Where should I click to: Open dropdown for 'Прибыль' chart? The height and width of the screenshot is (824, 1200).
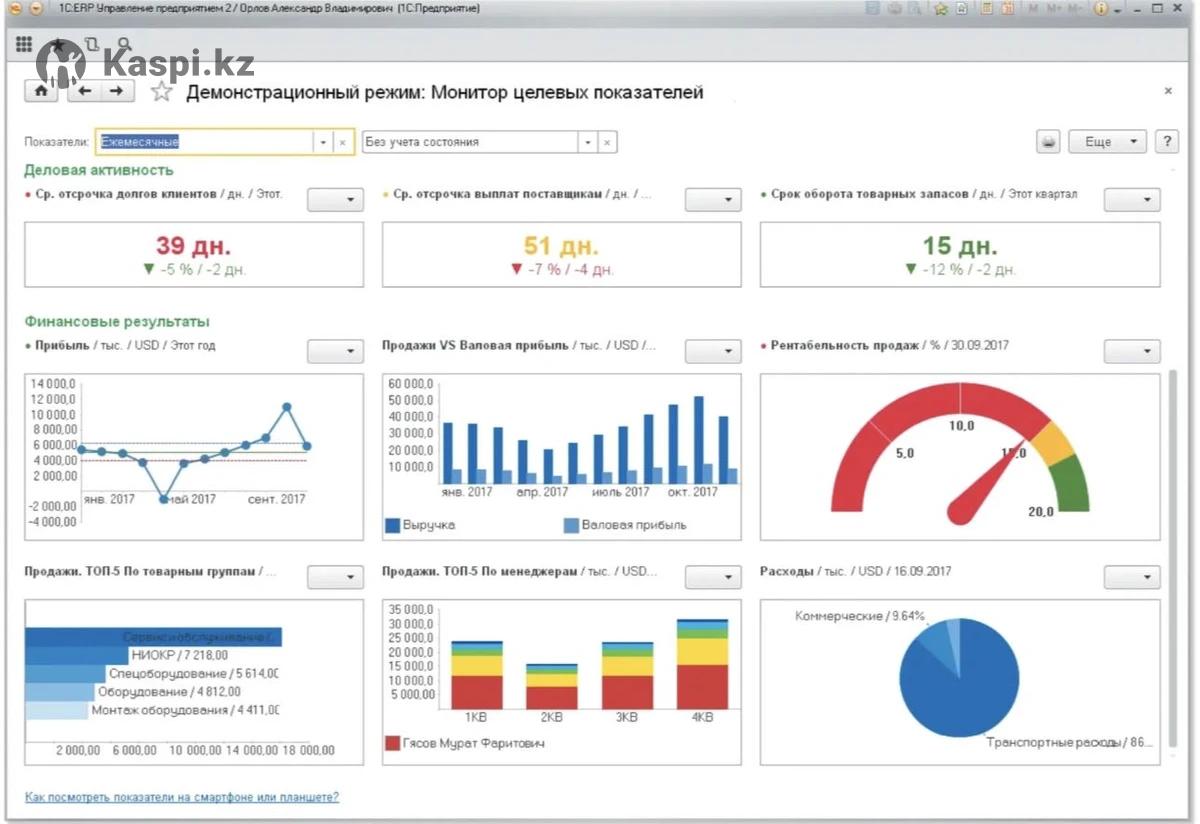pyautogui.click(x=335, y=351)
